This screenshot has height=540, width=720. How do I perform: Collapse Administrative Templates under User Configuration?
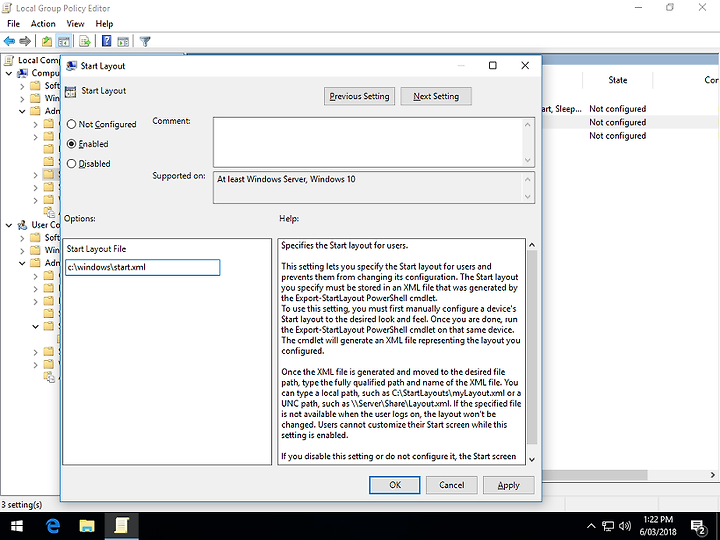pyautogui.click(x=22, y=263)
